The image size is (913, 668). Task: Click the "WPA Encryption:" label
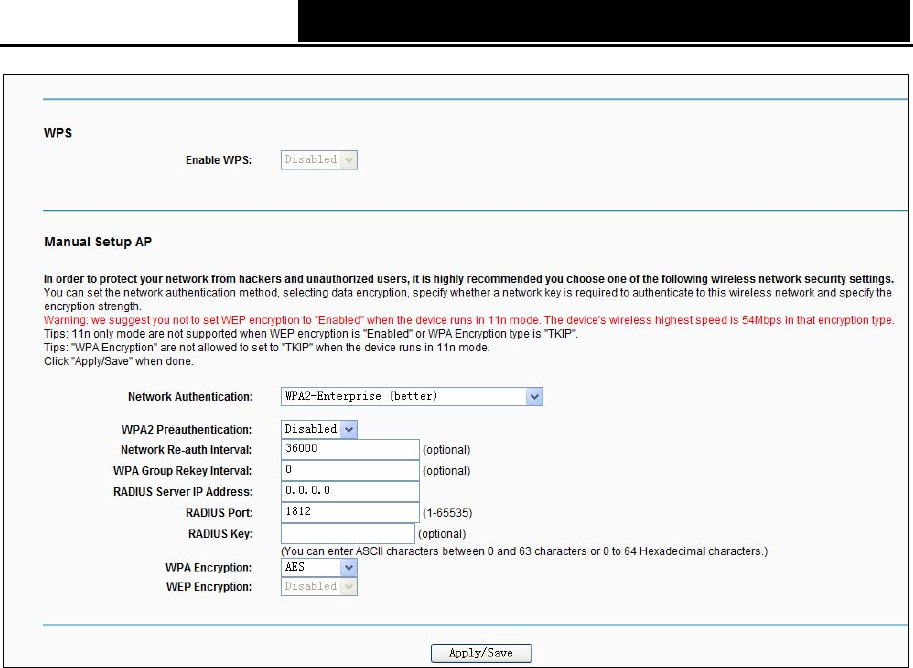coord(208,568)
